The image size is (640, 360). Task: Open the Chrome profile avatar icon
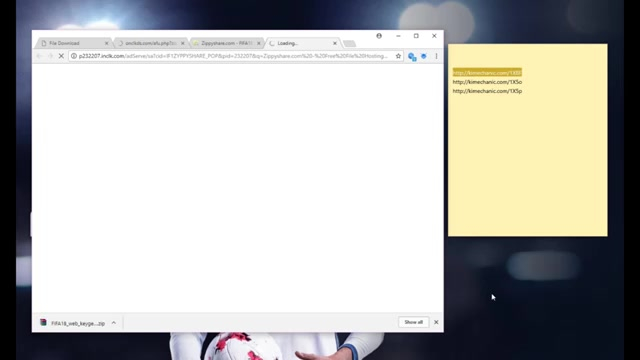(379, 36)
